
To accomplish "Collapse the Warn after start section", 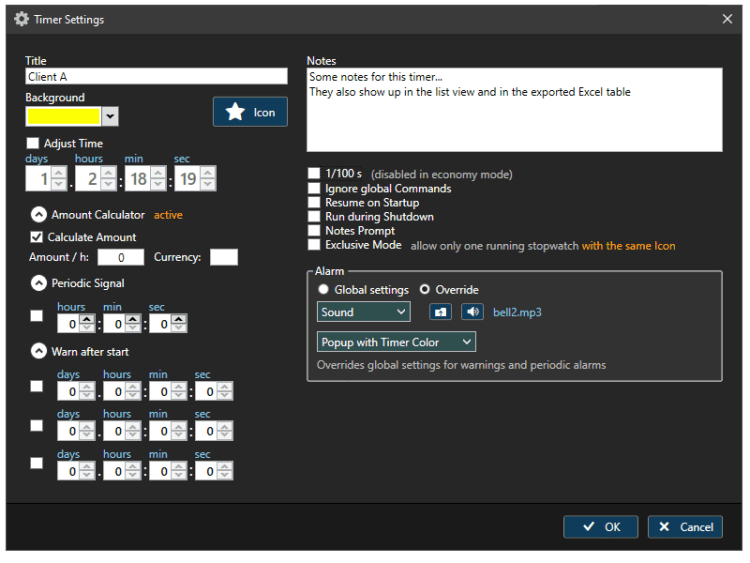I will click(39, 352).
